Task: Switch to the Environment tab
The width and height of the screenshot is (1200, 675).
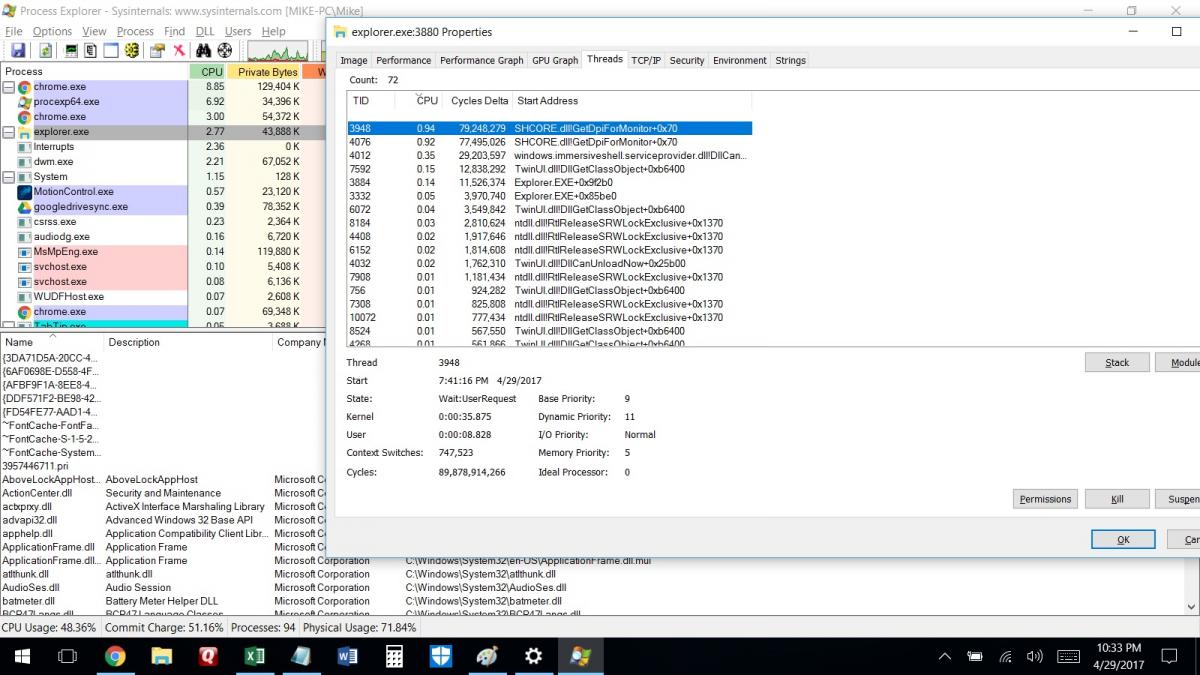Action: 740,60
